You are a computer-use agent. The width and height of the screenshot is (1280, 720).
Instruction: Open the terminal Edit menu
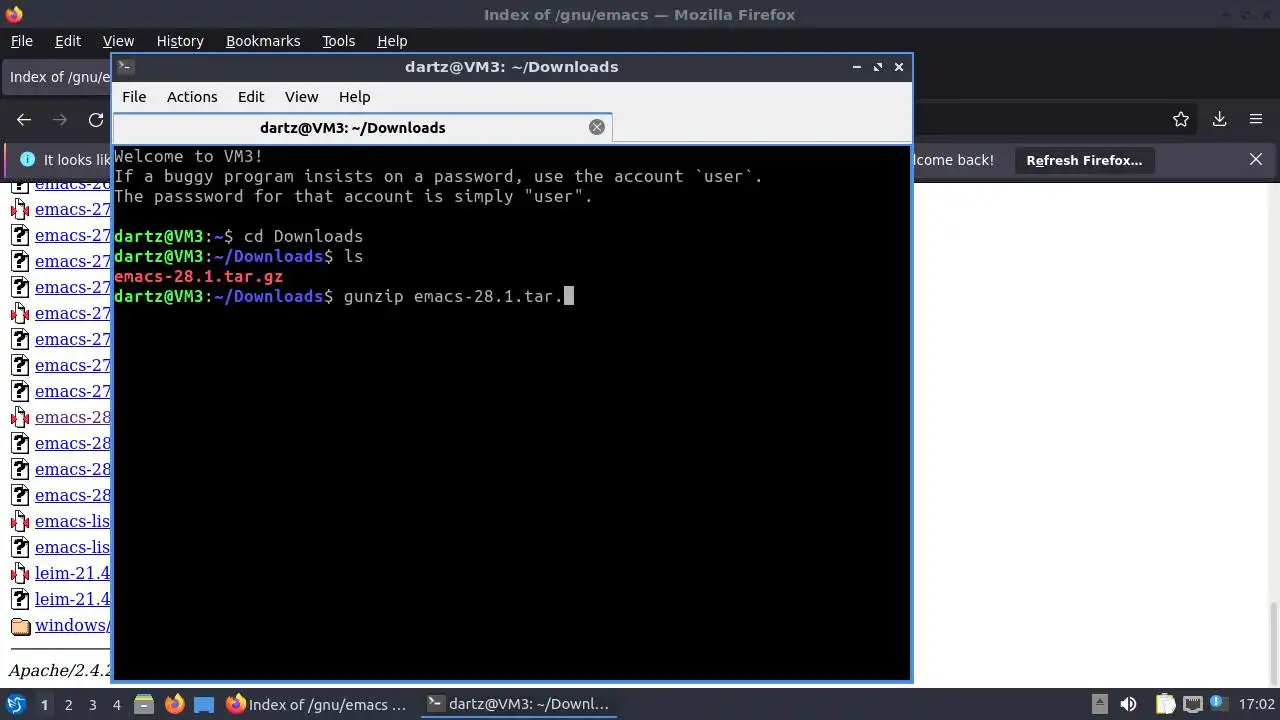pyautogui.click(x=251, y=97)
